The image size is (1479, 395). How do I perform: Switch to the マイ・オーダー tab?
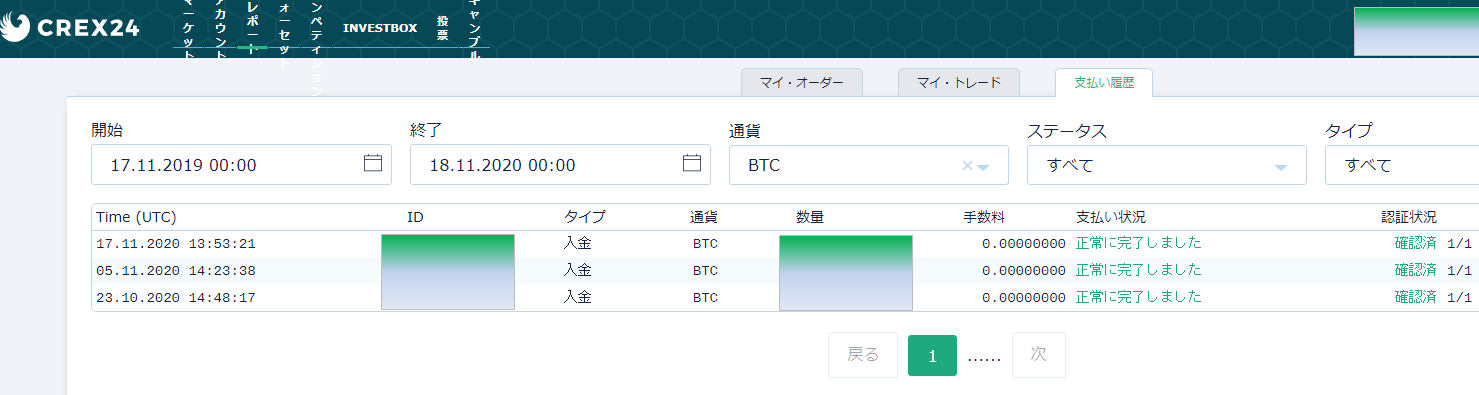[x=802, y=83]
